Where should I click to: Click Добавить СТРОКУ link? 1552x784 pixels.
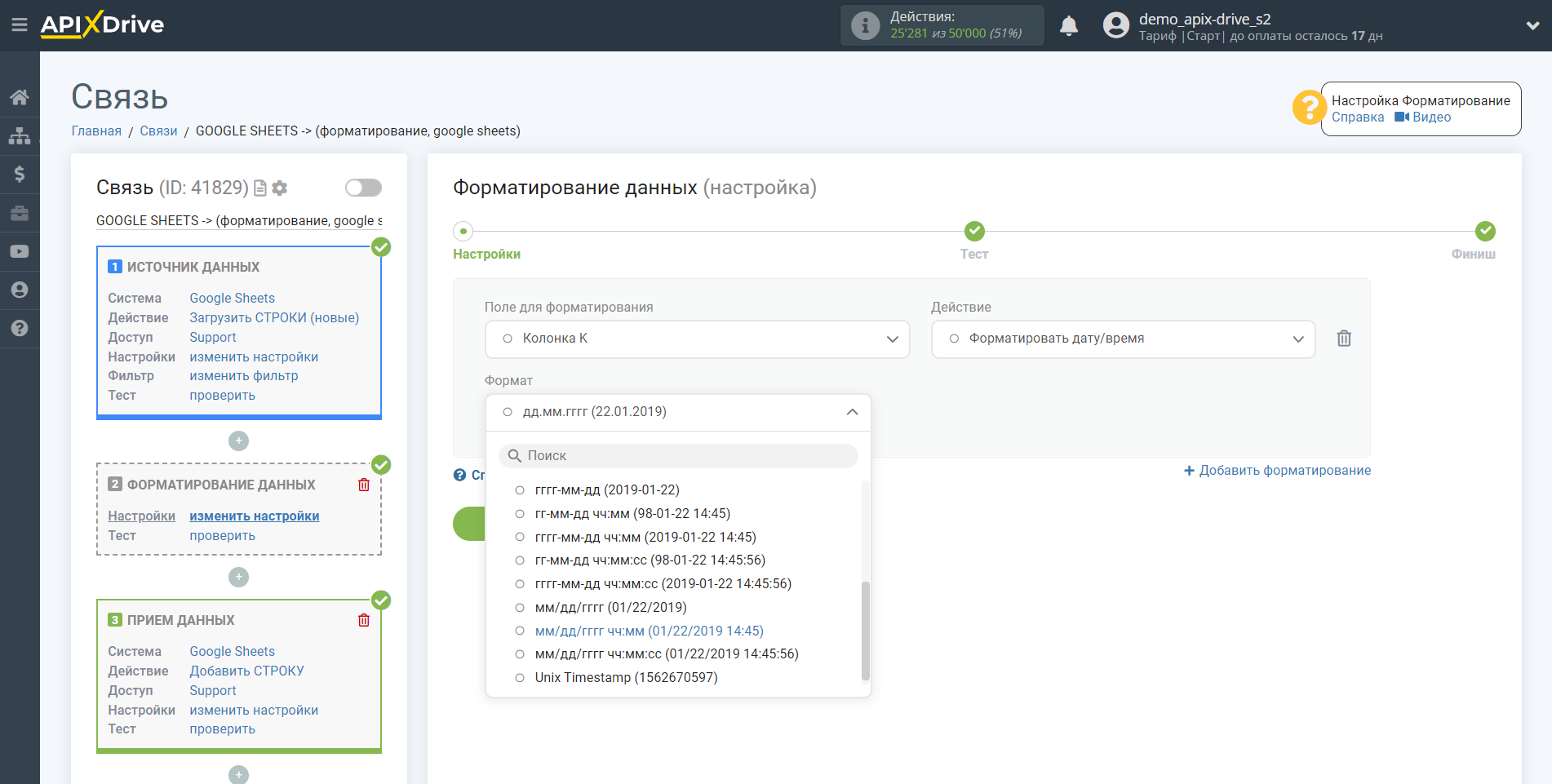pyautogui.click(x=247, y=671)
